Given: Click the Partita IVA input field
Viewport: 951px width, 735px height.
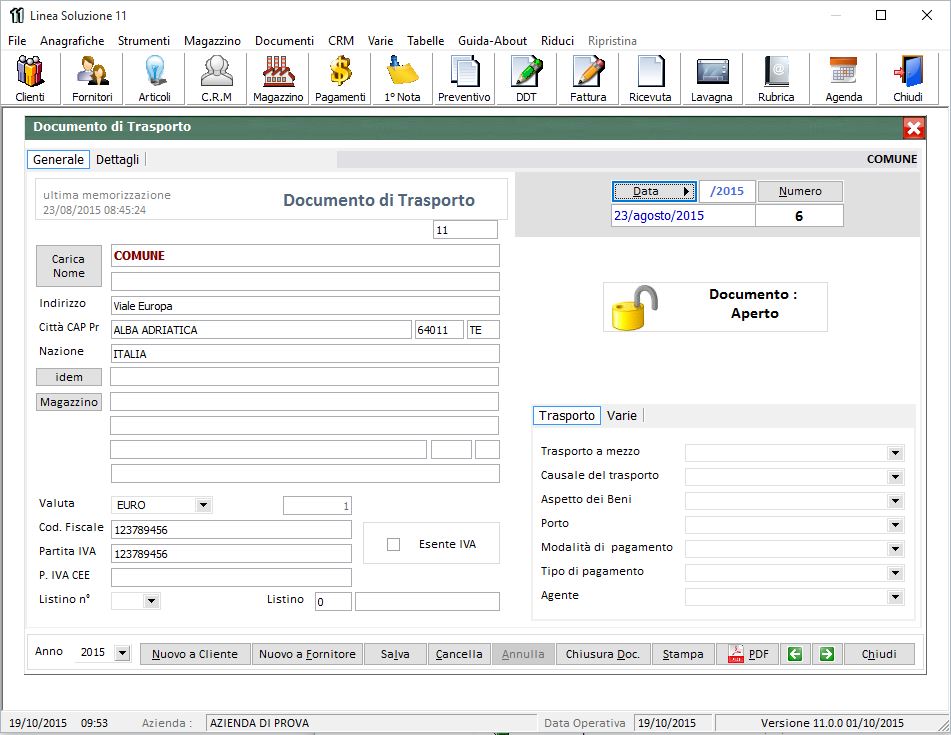Looking at the screenshot, I should 231,554.
